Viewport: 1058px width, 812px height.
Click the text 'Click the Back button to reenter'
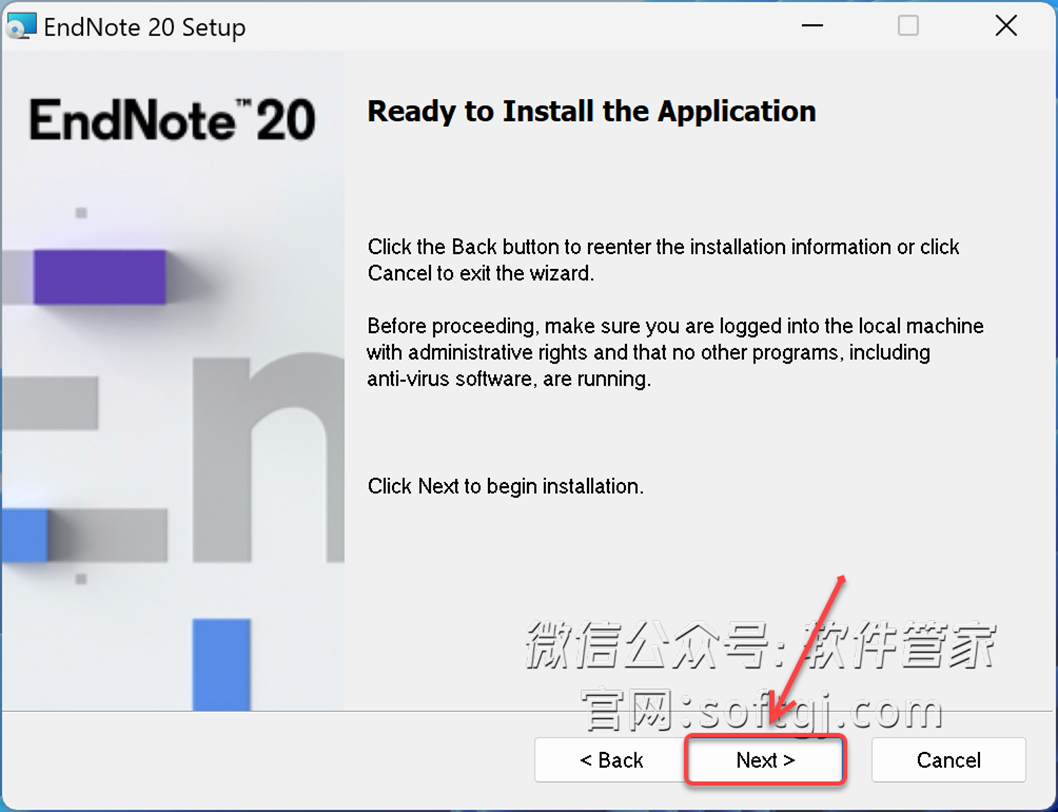663,260
